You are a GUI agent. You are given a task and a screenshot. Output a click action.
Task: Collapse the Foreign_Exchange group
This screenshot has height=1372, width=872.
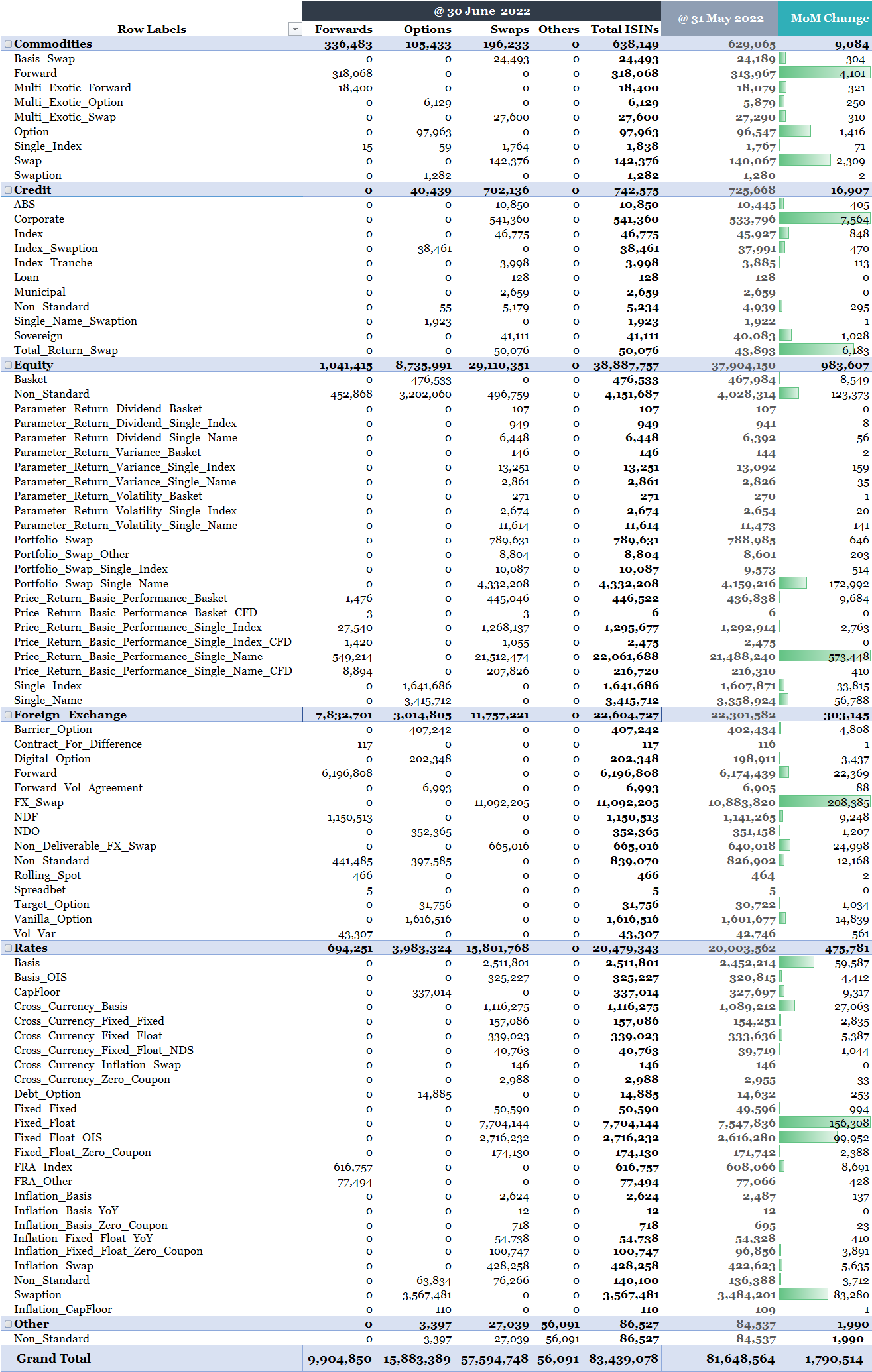point(8,715)
